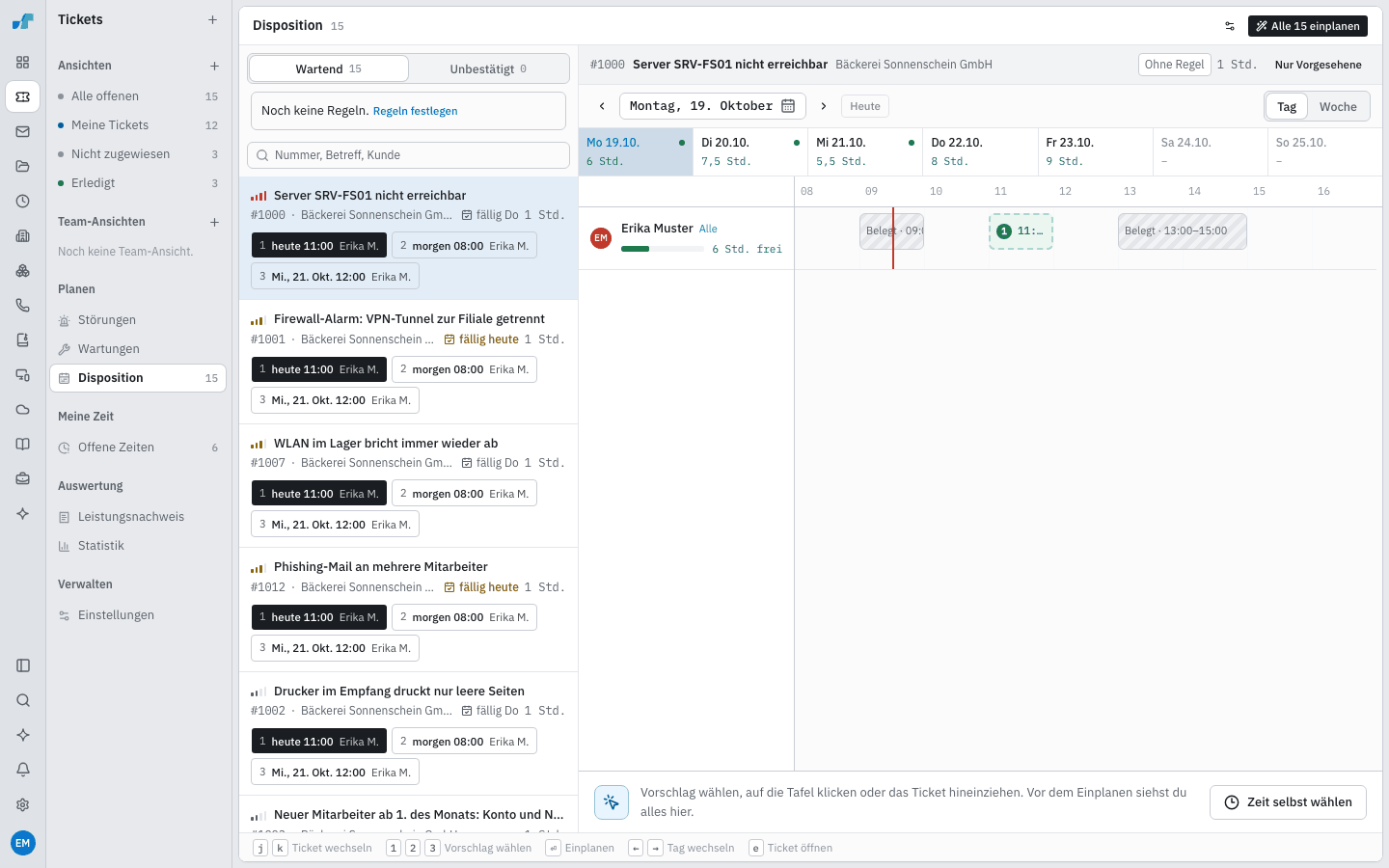Open the book icon in the left rail
Image resolution: width=1389 pixels, height=868 pixels.
pos(23,445)
